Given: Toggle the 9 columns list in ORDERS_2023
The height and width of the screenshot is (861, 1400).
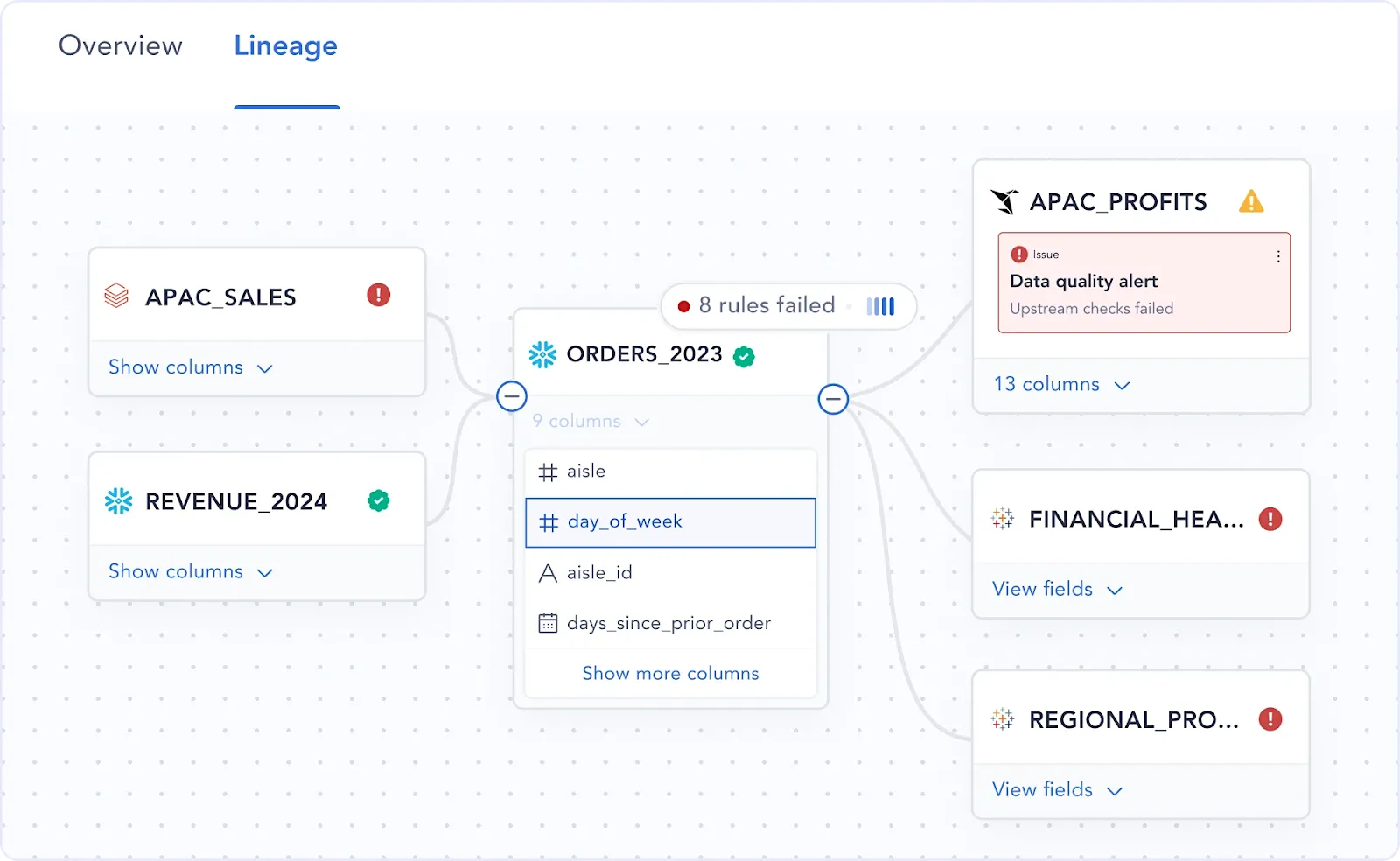Looking at the screenshot, I should [x=591, y=421].
